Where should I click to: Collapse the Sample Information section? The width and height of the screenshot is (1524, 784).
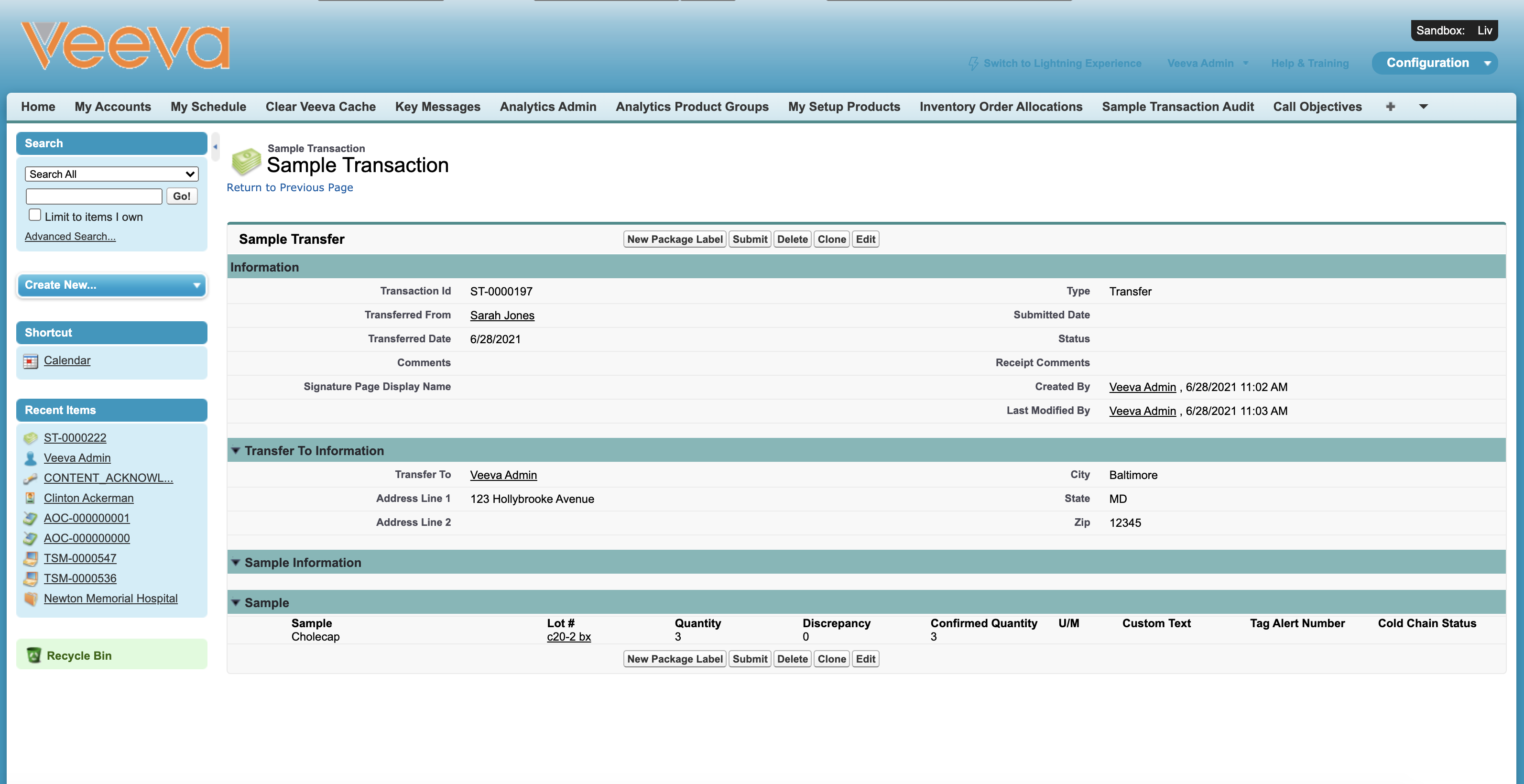236,563
